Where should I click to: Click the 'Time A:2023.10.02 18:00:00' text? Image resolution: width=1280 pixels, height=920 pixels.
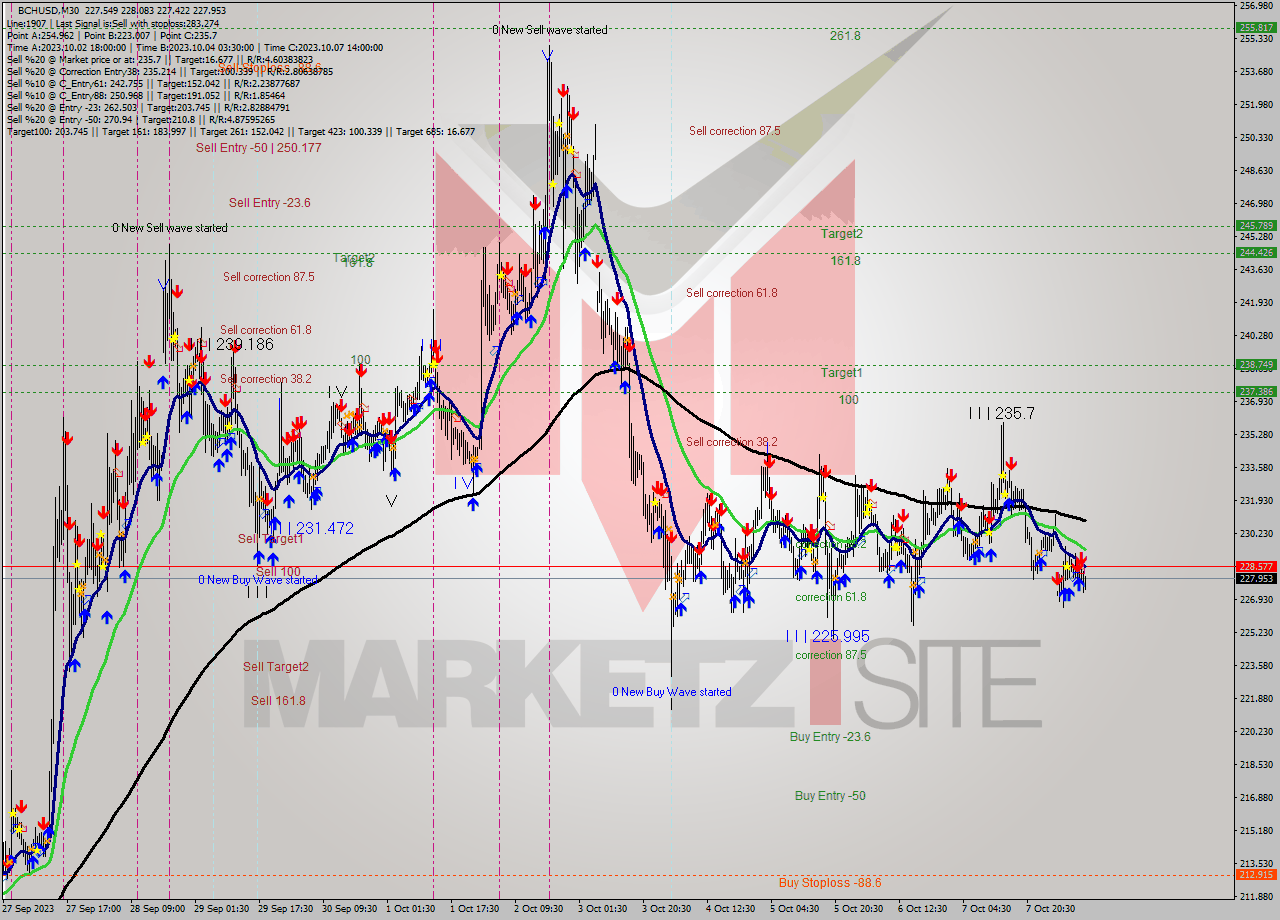69,47
